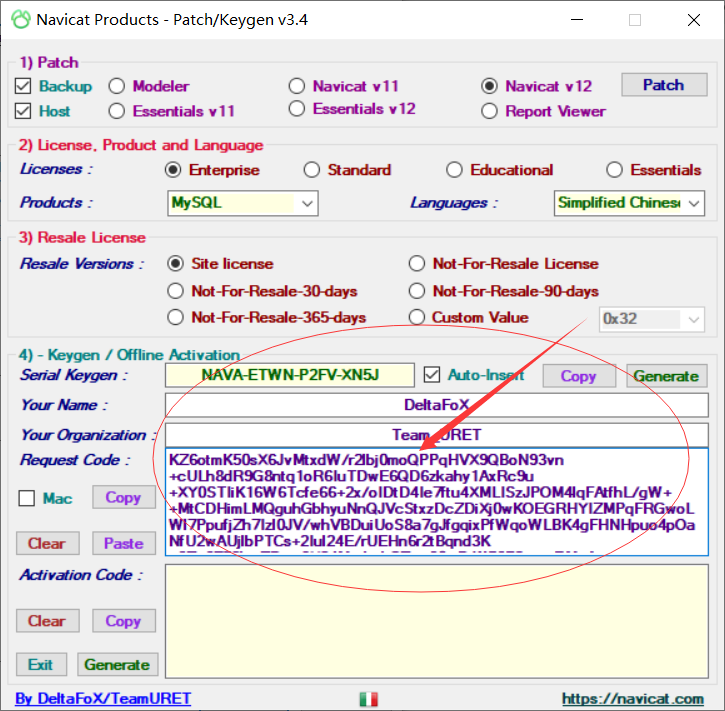The width and height of the screenshot is (725, 711).
Task: Open the Products MySQL dropdown
Action: [243, 203]
